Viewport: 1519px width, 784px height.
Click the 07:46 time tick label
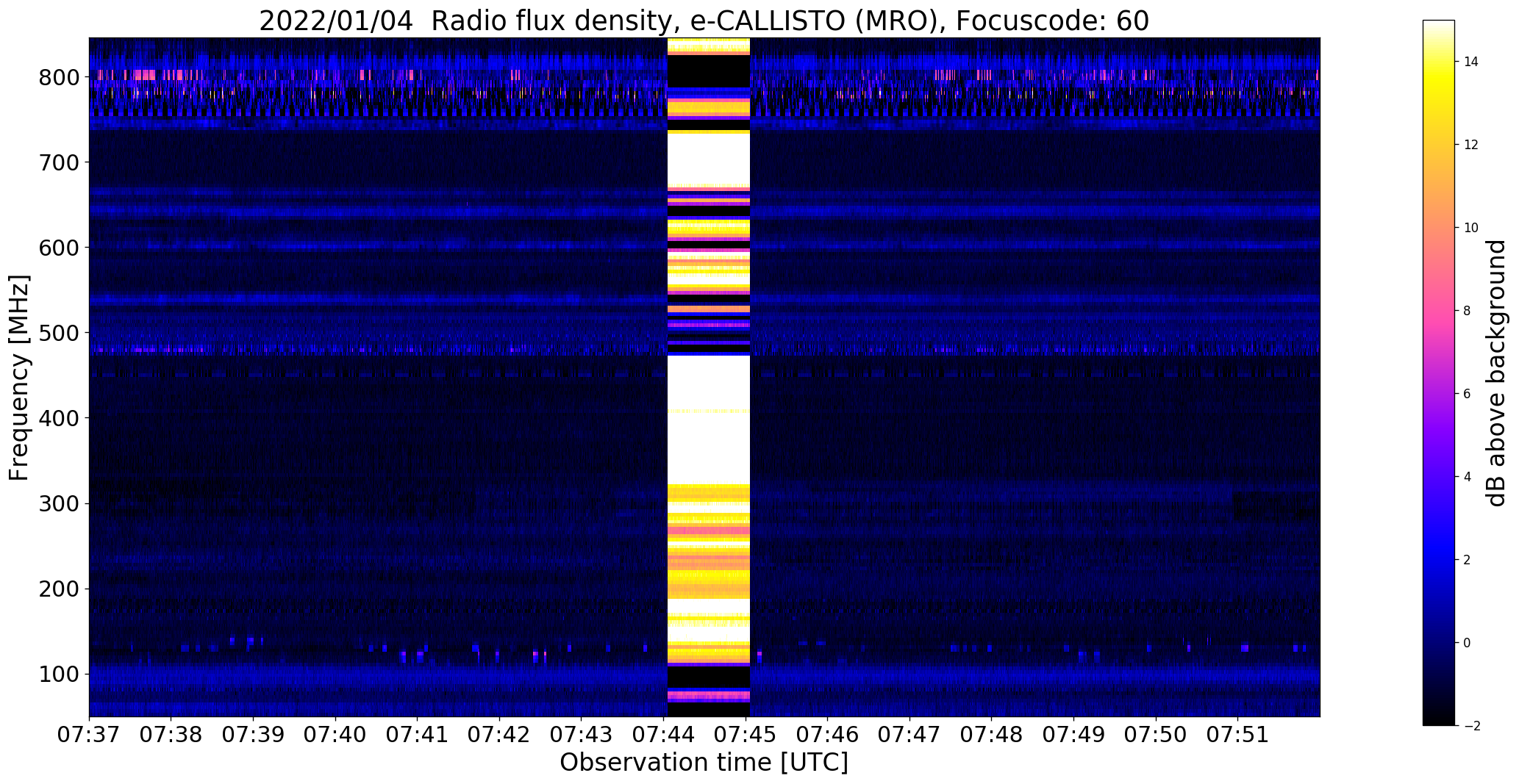[828, 735]
